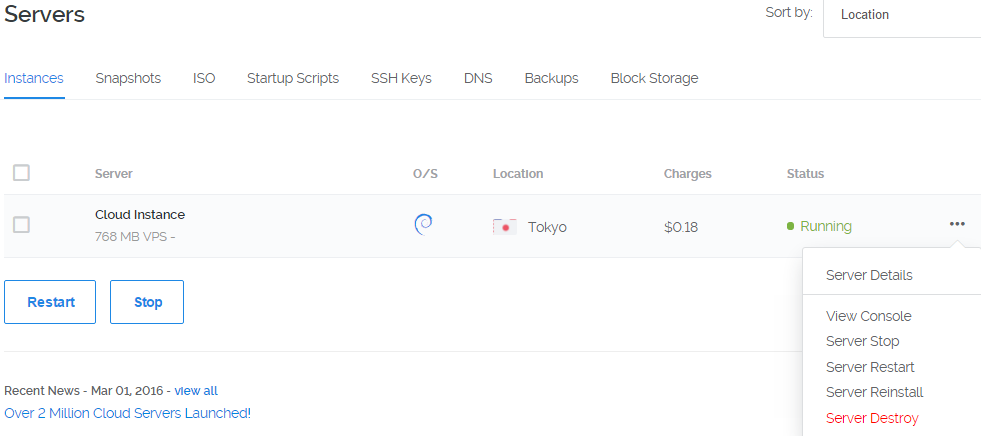Open the three-dot server actions menu
This screenshot has width=981, height=436.
point(957,224)
